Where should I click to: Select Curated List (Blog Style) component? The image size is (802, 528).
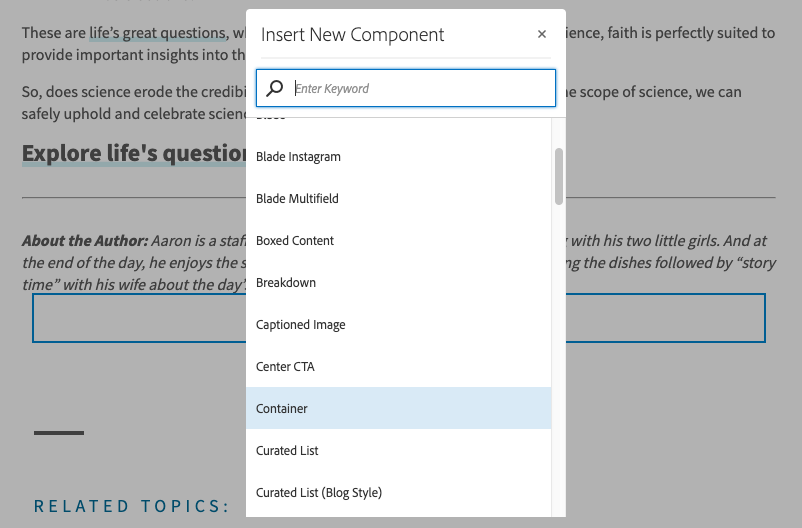(319, 493)
